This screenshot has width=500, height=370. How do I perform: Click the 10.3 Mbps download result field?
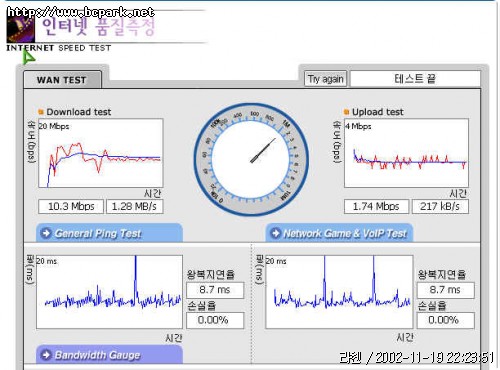pyautogui.click(x=71, y=206)
